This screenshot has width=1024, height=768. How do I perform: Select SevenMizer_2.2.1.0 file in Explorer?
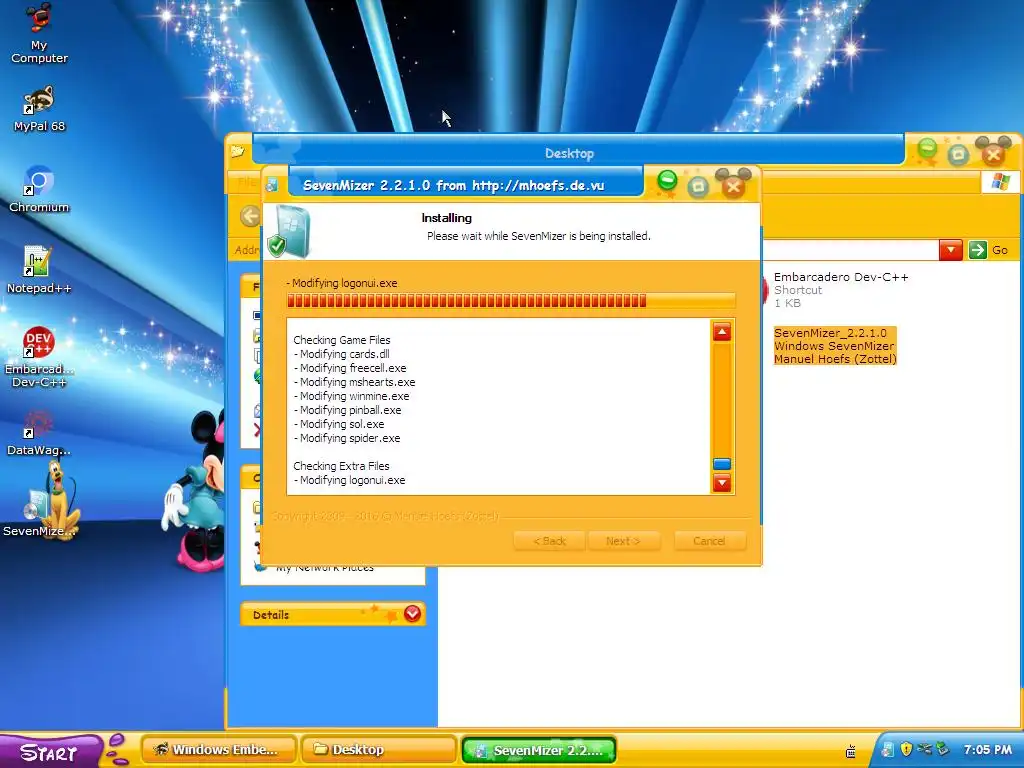click(835, 345)
